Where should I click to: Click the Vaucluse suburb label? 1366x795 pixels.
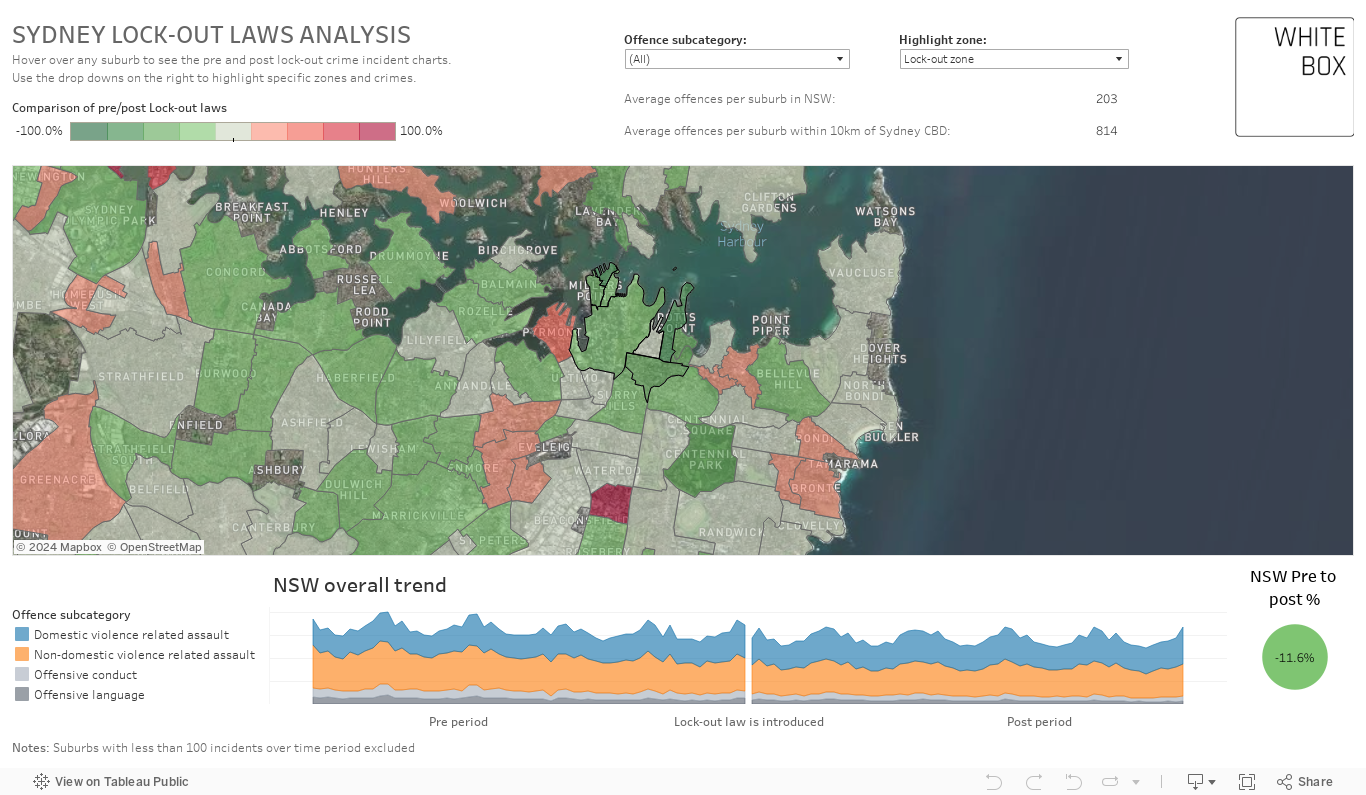tap(862, 273)
